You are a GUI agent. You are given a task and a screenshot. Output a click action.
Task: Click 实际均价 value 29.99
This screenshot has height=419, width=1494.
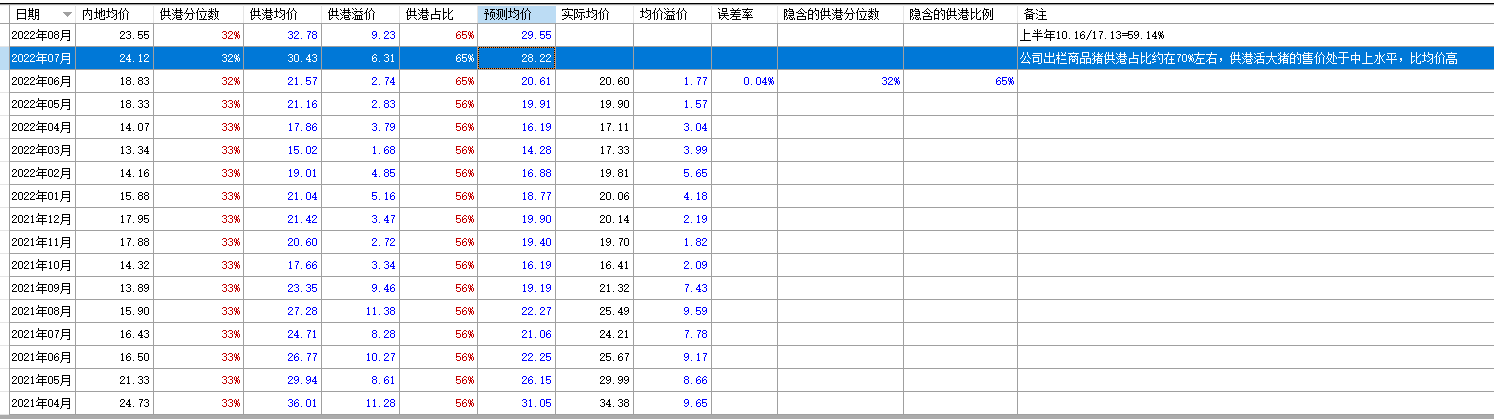point(594,380)
